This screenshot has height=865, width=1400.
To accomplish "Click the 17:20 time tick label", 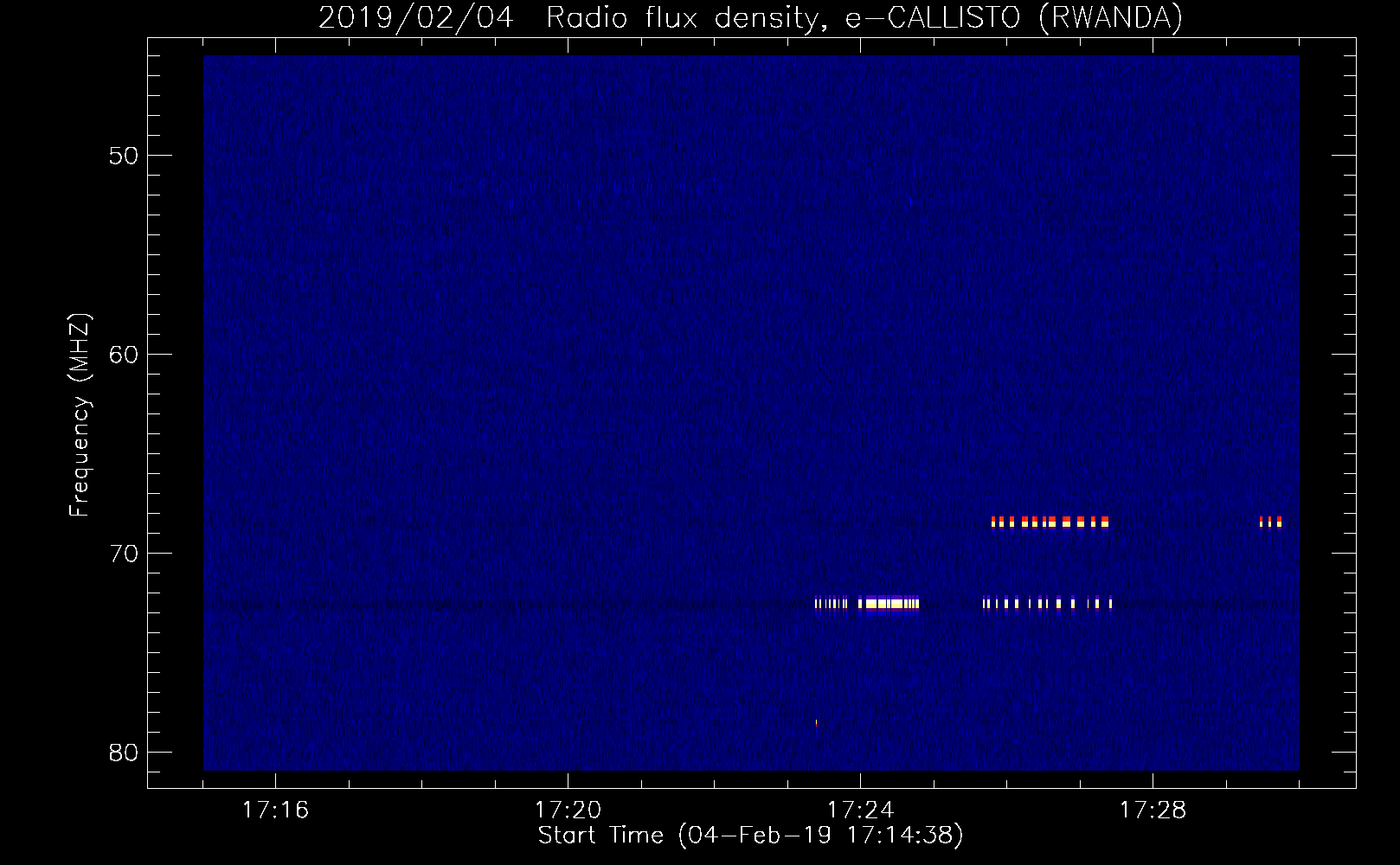I will [568, 811].
